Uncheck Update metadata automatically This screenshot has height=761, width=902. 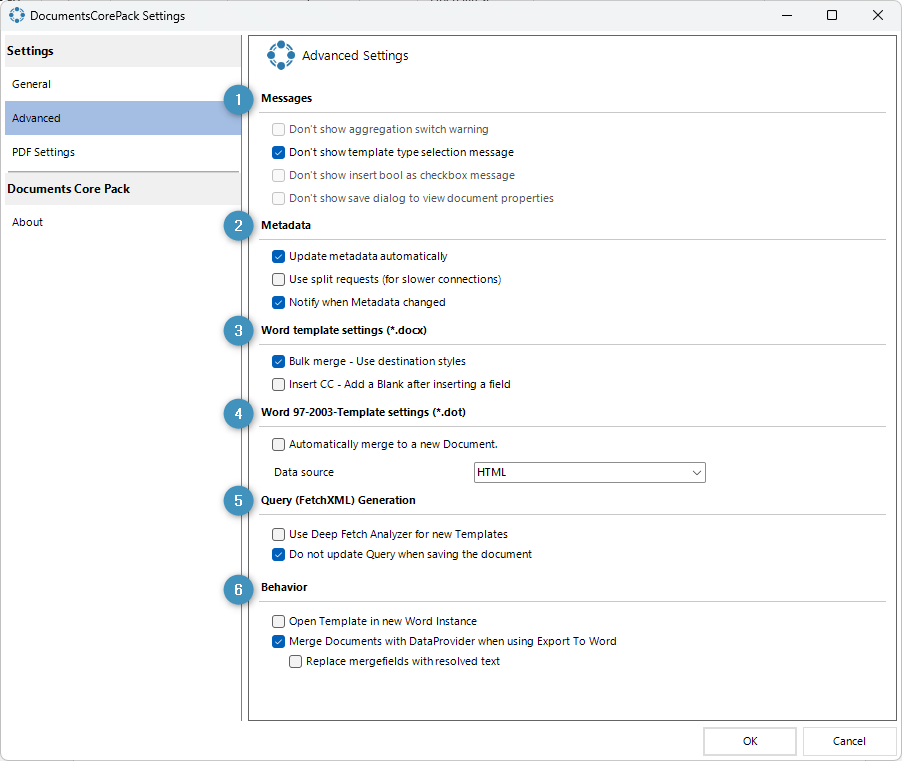pyautogui.click(x=278, y=257)
